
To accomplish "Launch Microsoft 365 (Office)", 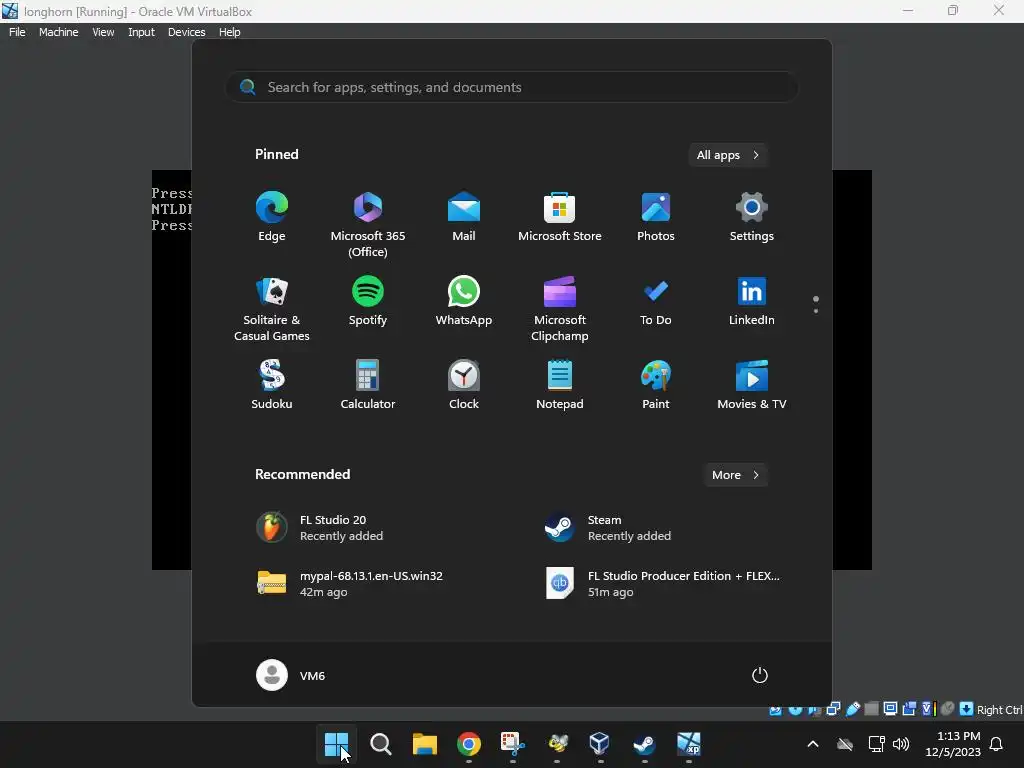I will pos(368,225).
